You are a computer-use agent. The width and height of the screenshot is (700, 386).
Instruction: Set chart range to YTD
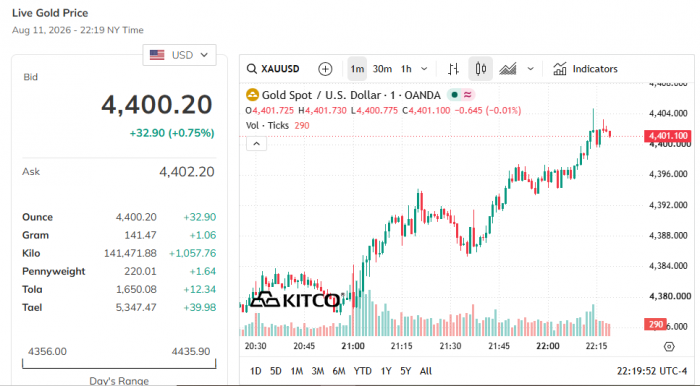click(x=362, y=371)
